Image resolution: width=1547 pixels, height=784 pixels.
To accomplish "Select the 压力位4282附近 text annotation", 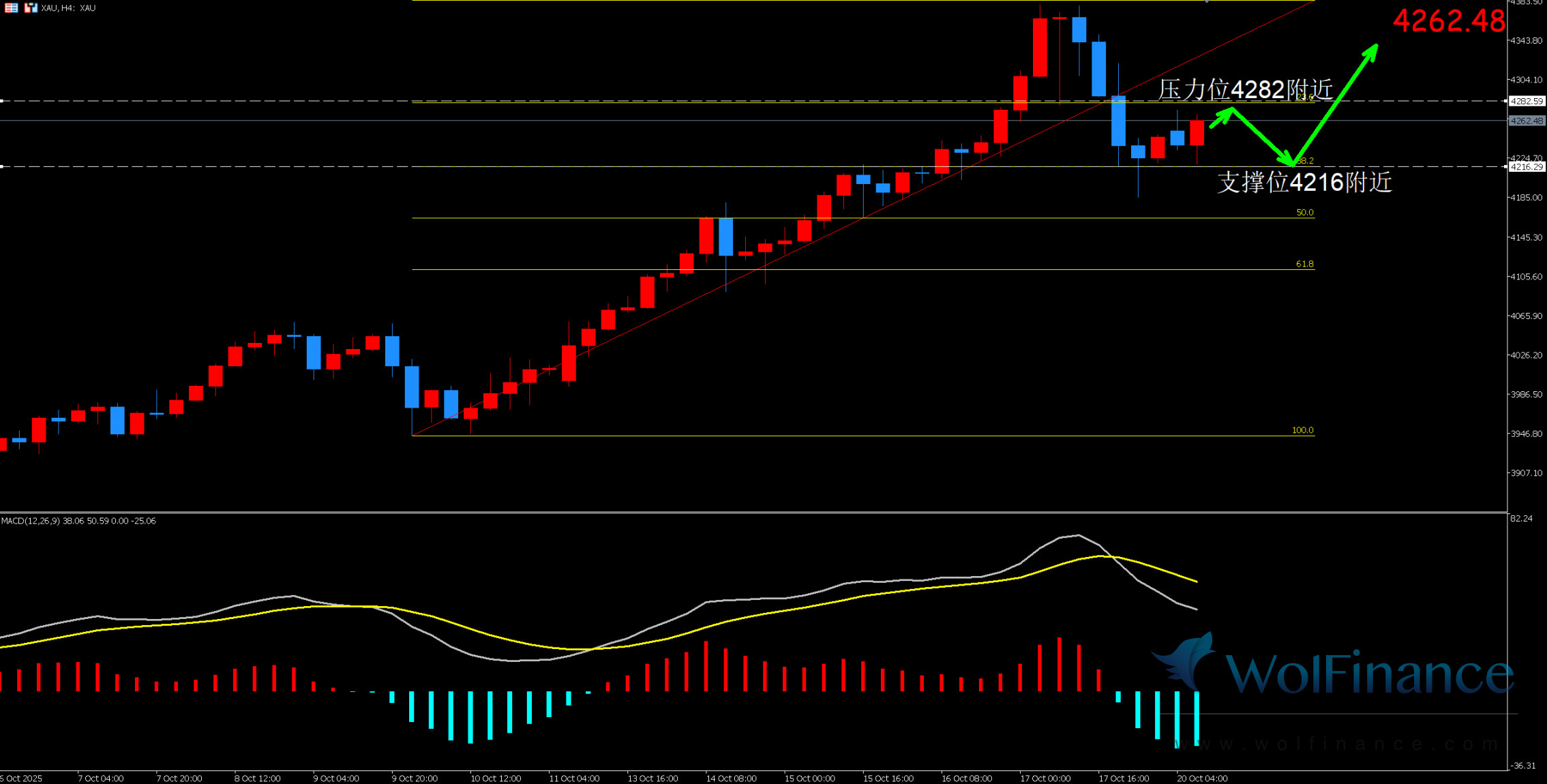I will click(x=1245, y=89).
